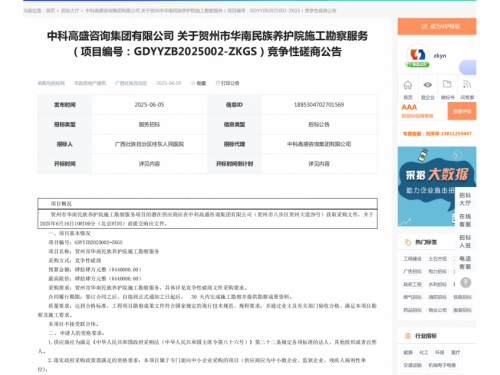Click the 广西壮族自治区 region link
Screen dimensions: 500x375
(131, 83)
